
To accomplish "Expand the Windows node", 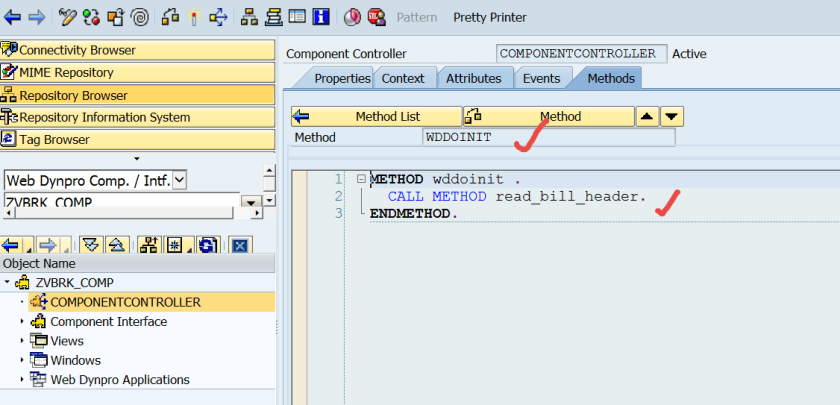I will [x=22, y=360].
